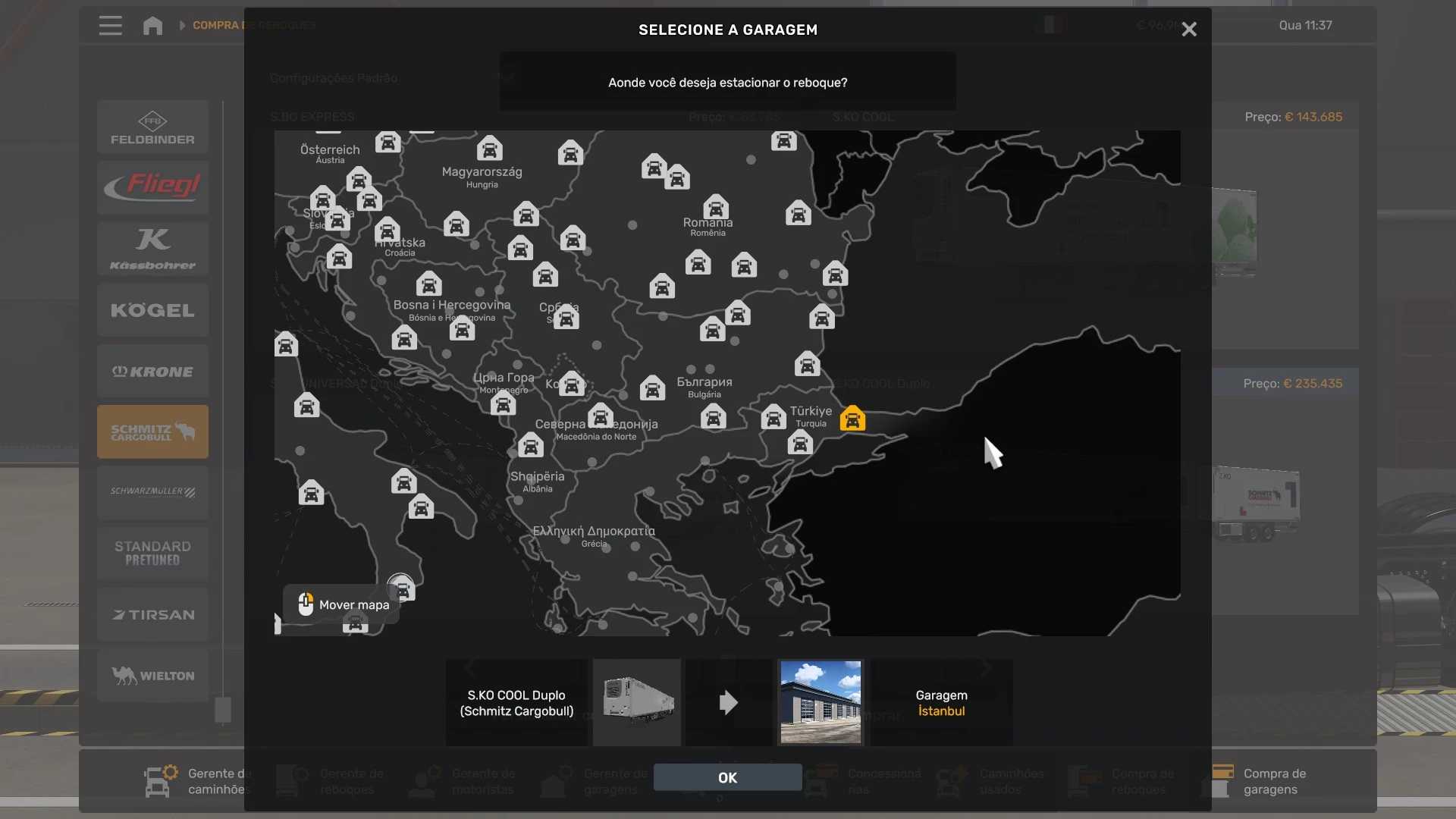Image resolution: width=1456 pixels, height=819 pixels.
Task: Open the hamburger menu icon
Action: tap(110, 26)
